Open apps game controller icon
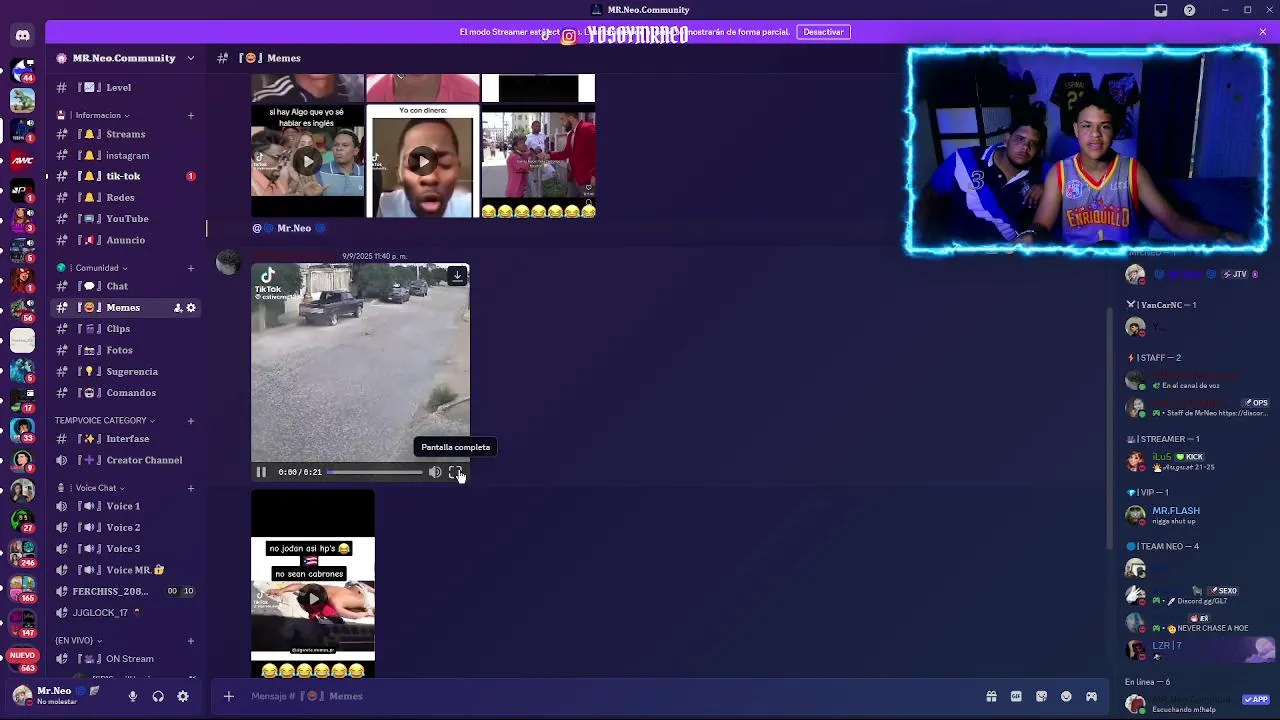 point(1091,696)
